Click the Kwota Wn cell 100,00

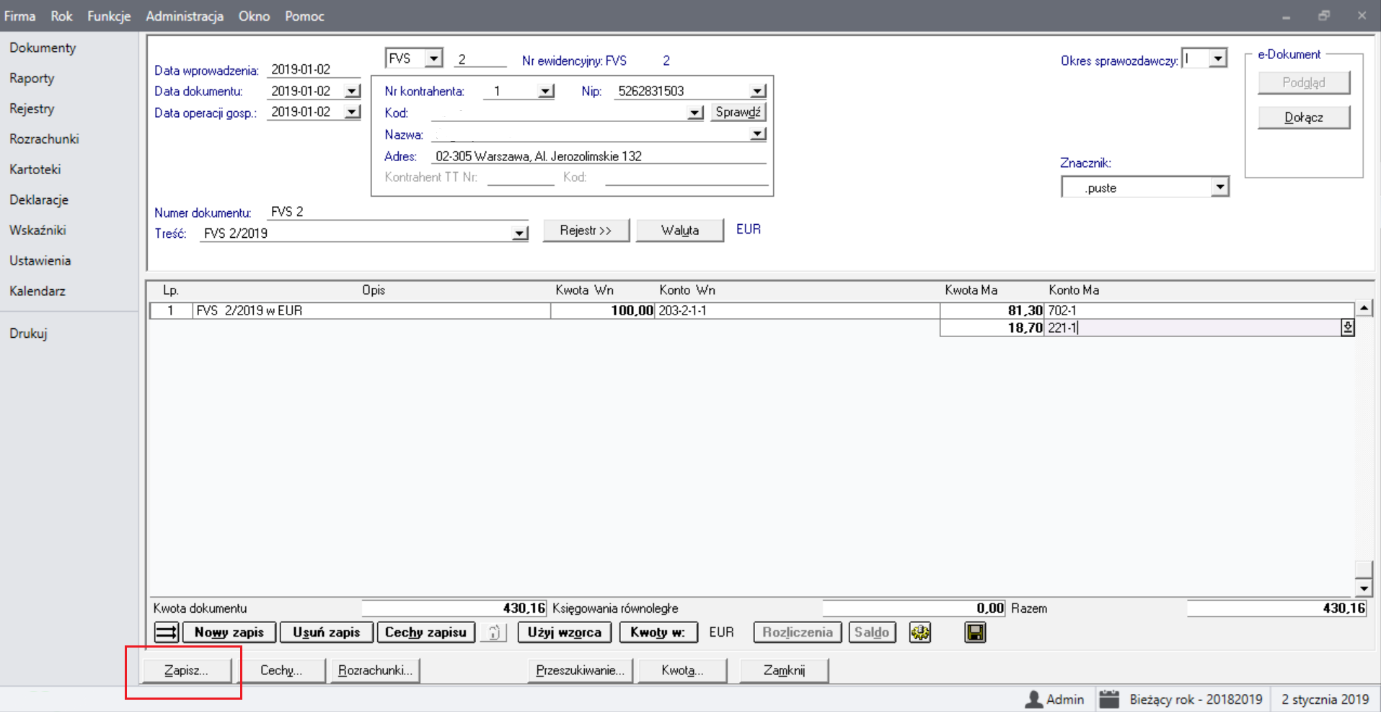pyautogui.click(x=602, y=311)
